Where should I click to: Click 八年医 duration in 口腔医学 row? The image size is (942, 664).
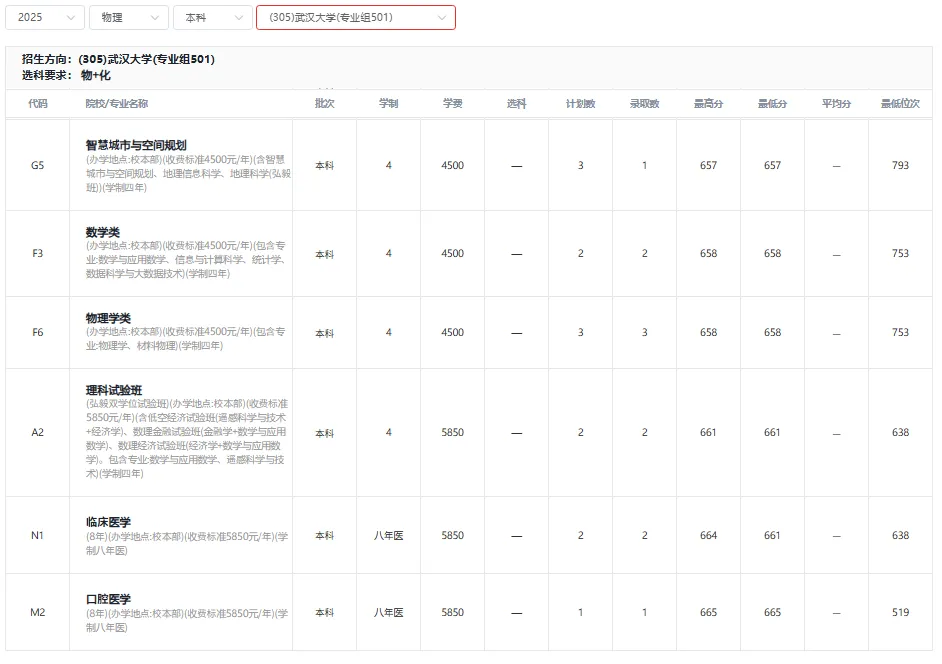point(389,612)
